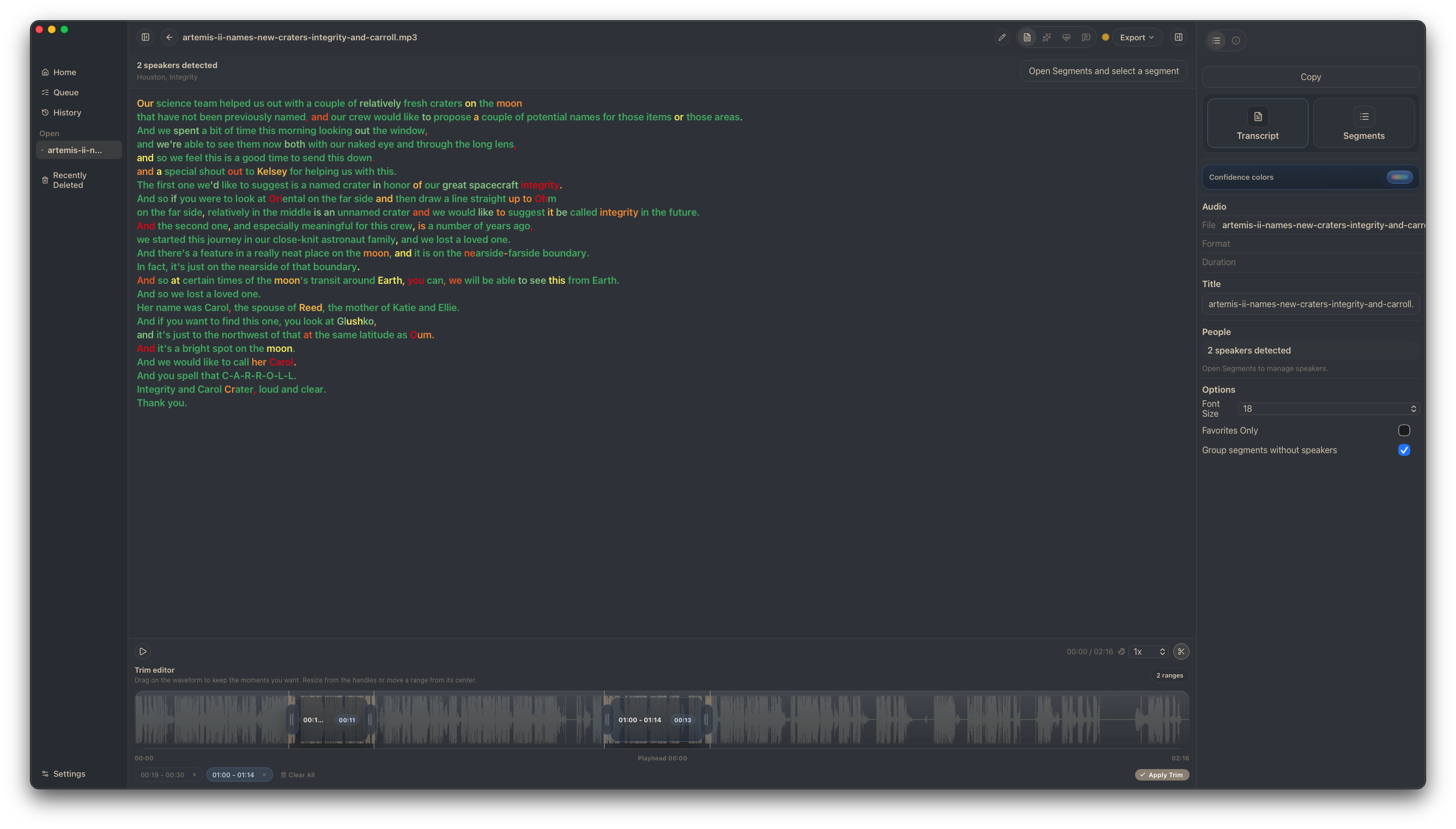Check the Favorites Only checkbox

pos(1404,430)
